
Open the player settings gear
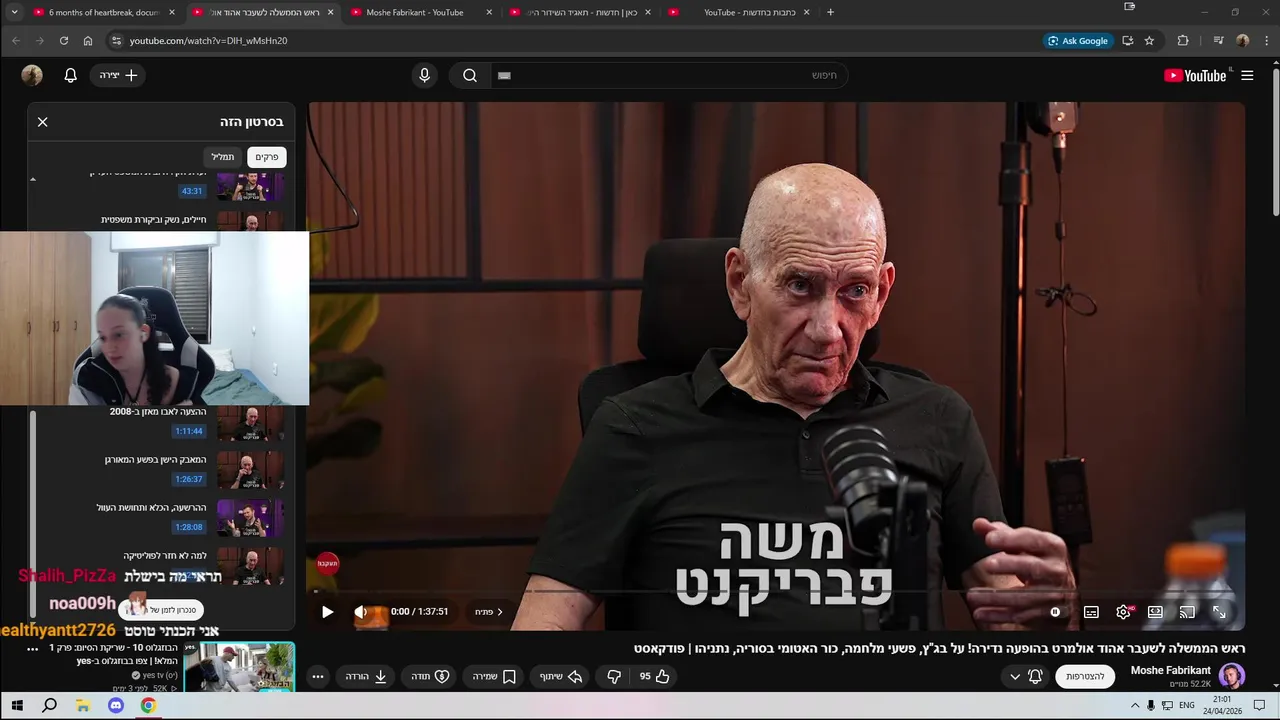pos(1123,612)
